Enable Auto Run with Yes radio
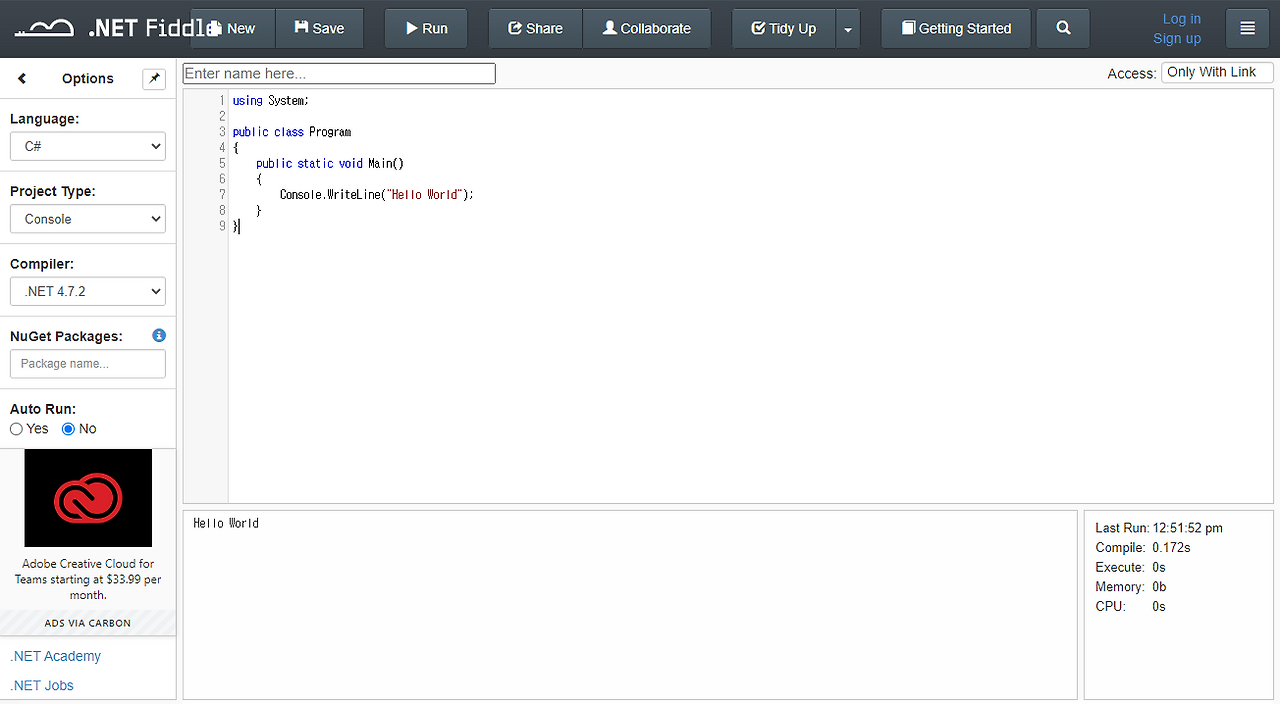The height and width of the screenshot is (704, 1280). point(15,428)
